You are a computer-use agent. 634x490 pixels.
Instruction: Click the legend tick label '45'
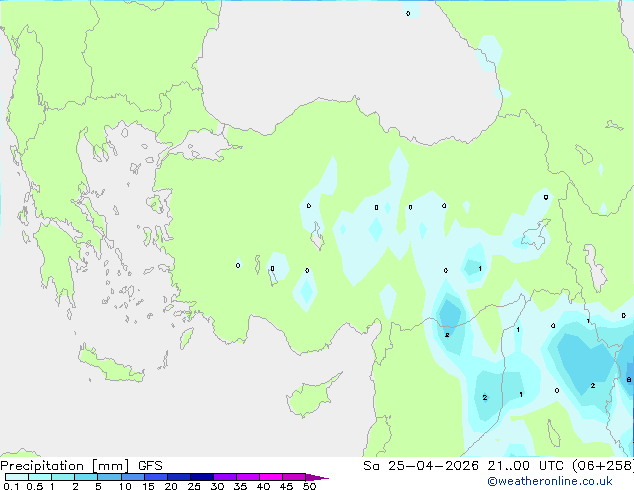[286, 486]
